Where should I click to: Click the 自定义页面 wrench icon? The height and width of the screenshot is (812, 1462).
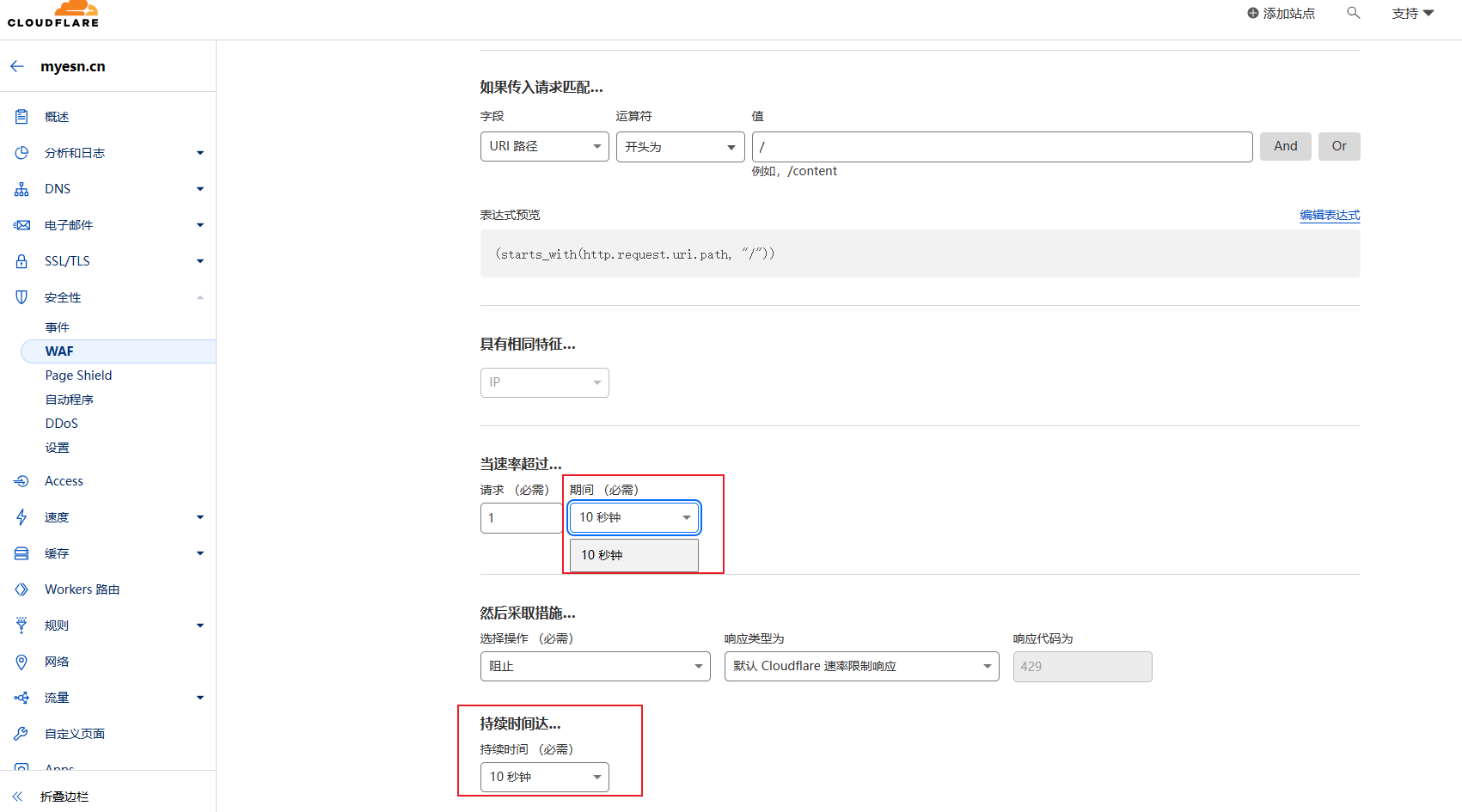point(21,734)
